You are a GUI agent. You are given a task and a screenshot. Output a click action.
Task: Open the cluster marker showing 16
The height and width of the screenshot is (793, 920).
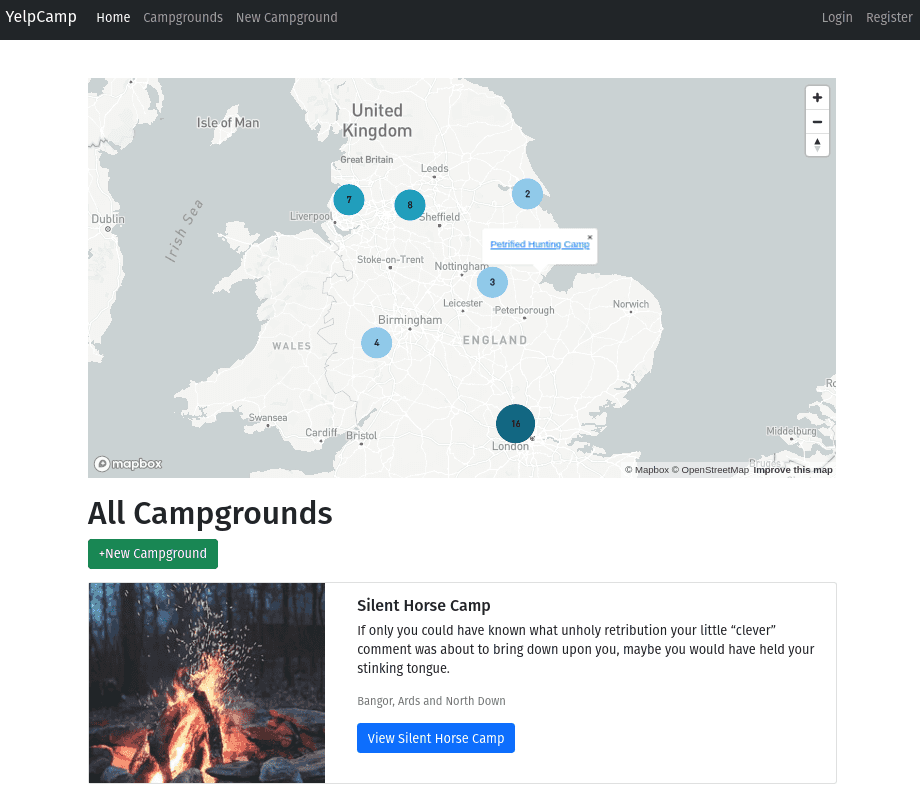point(515,423)
